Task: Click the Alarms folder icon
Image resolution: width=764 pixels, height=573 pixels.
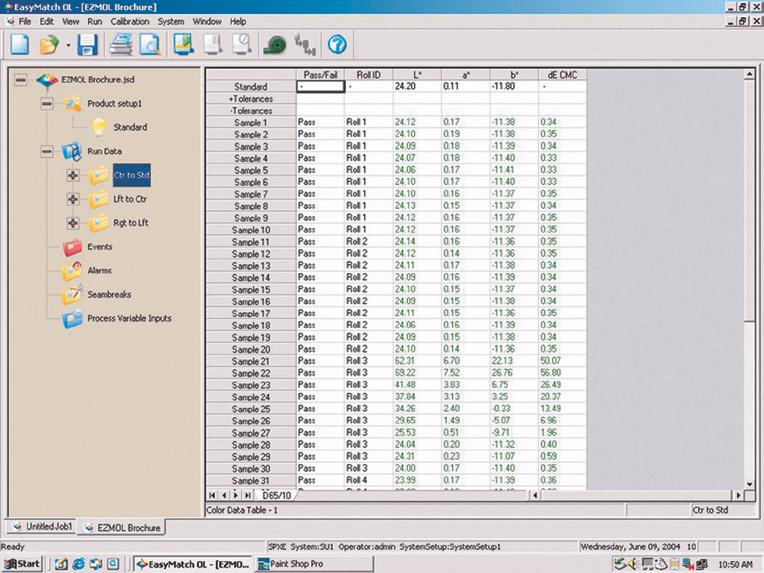Action: 72,270
